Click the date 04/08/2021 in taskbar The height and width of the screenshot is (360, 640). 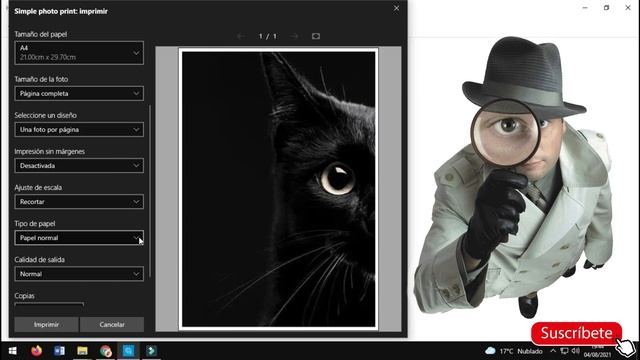[x=598, y=355]
